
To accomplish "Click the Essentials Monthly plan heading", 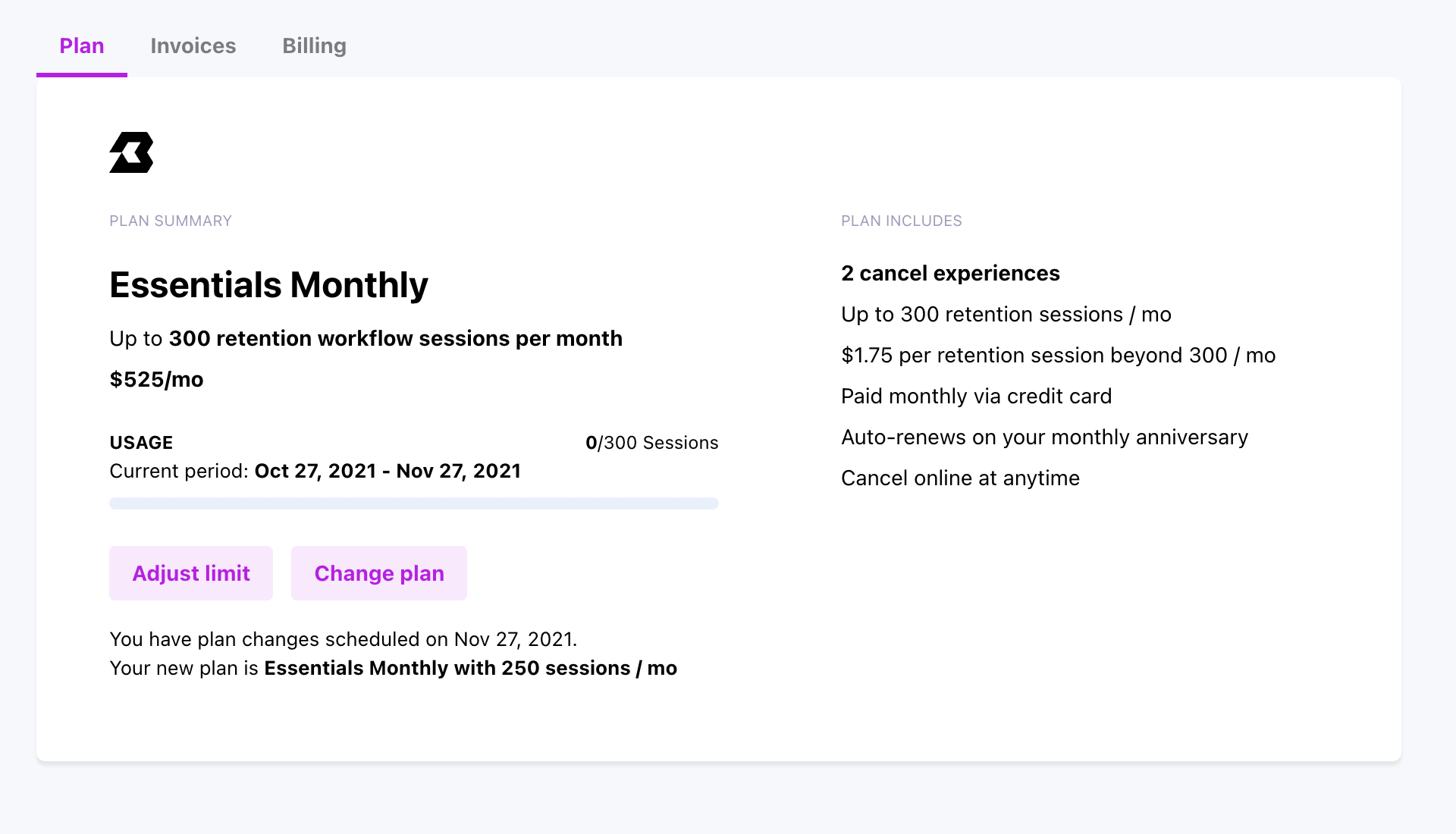I will point(268,285).
